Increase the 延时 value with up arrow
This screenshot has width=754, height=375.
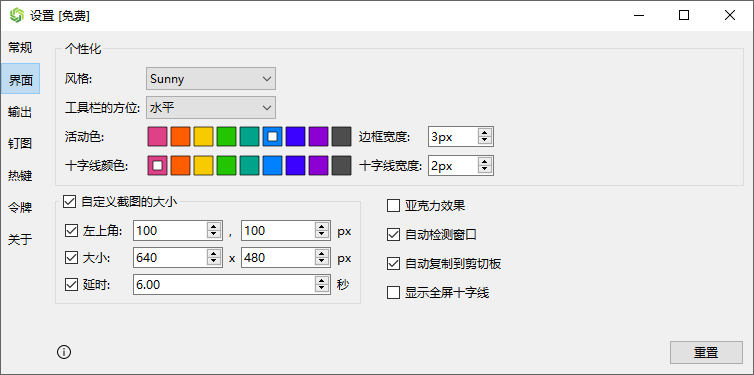pos(322,281)
